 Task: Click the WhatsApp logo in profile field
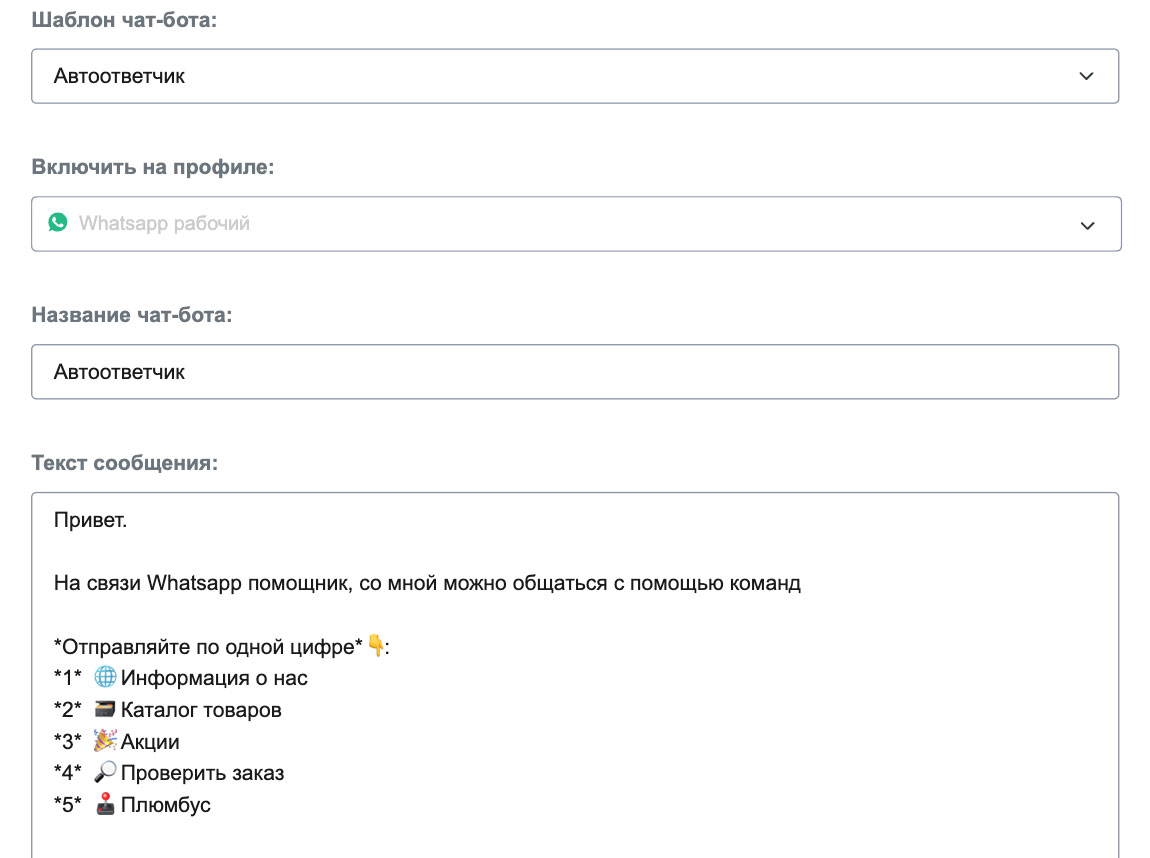(58, 223)
